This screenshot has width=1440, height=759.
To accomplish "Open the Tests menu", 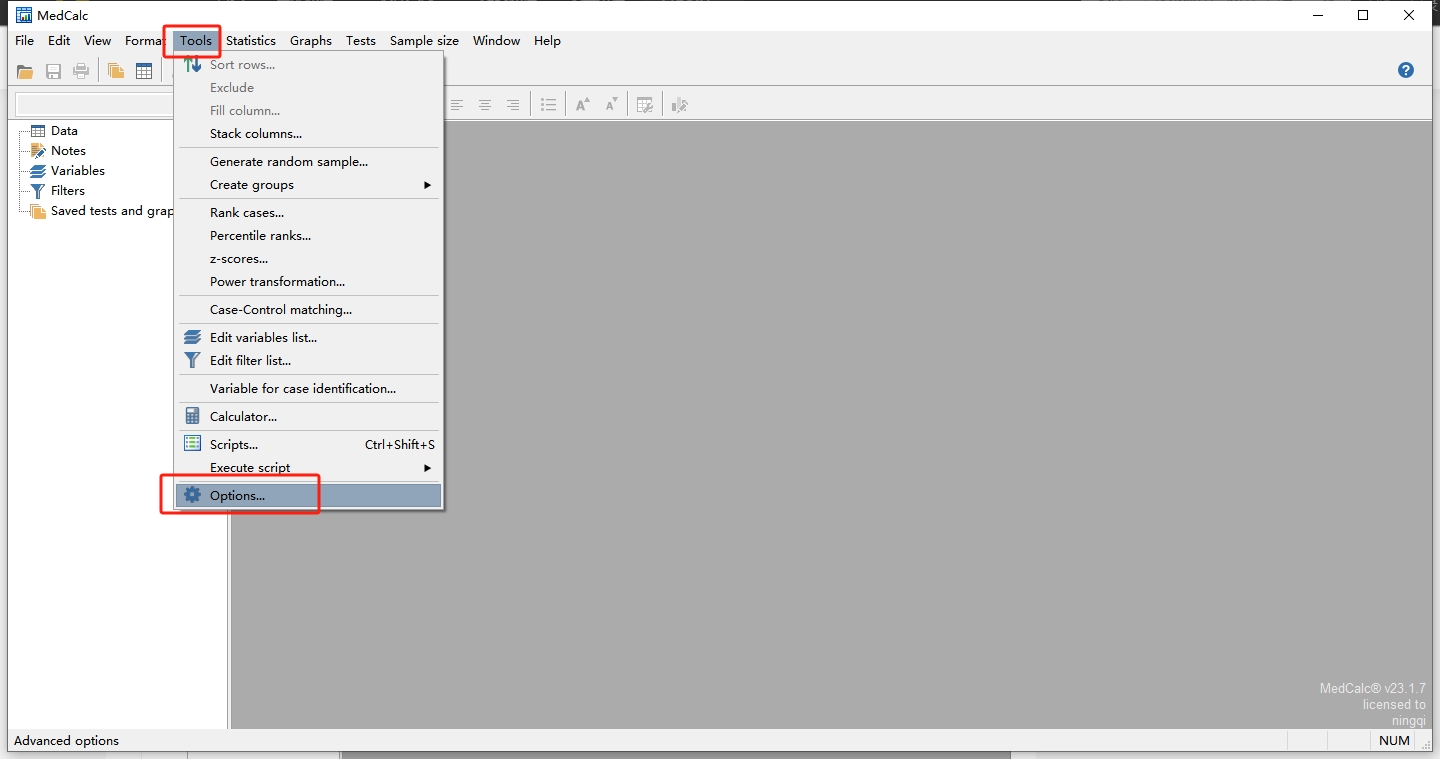I will coord(361,41).
